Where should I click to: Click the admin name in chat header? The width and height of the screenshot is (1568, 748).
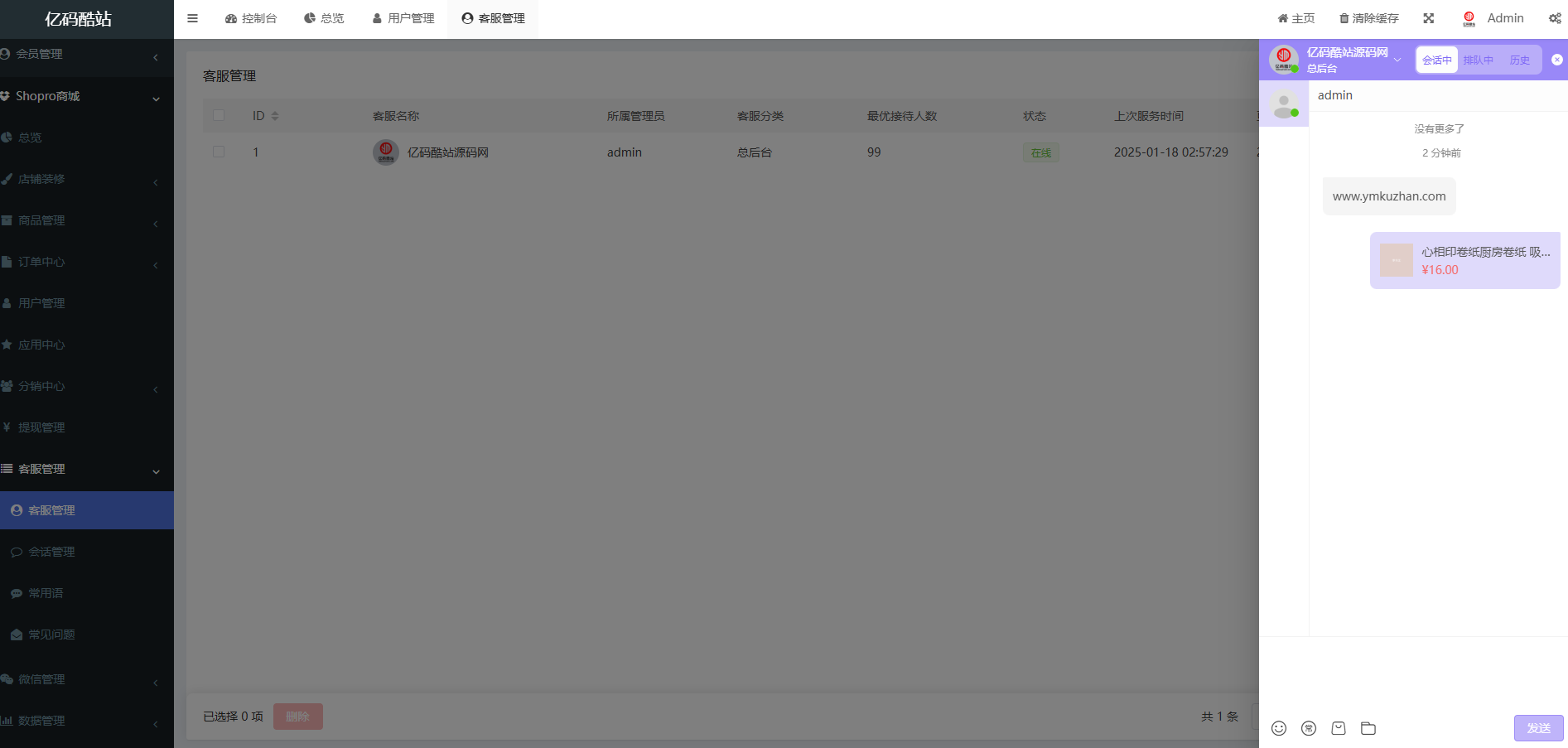[x=1335, y=95]
